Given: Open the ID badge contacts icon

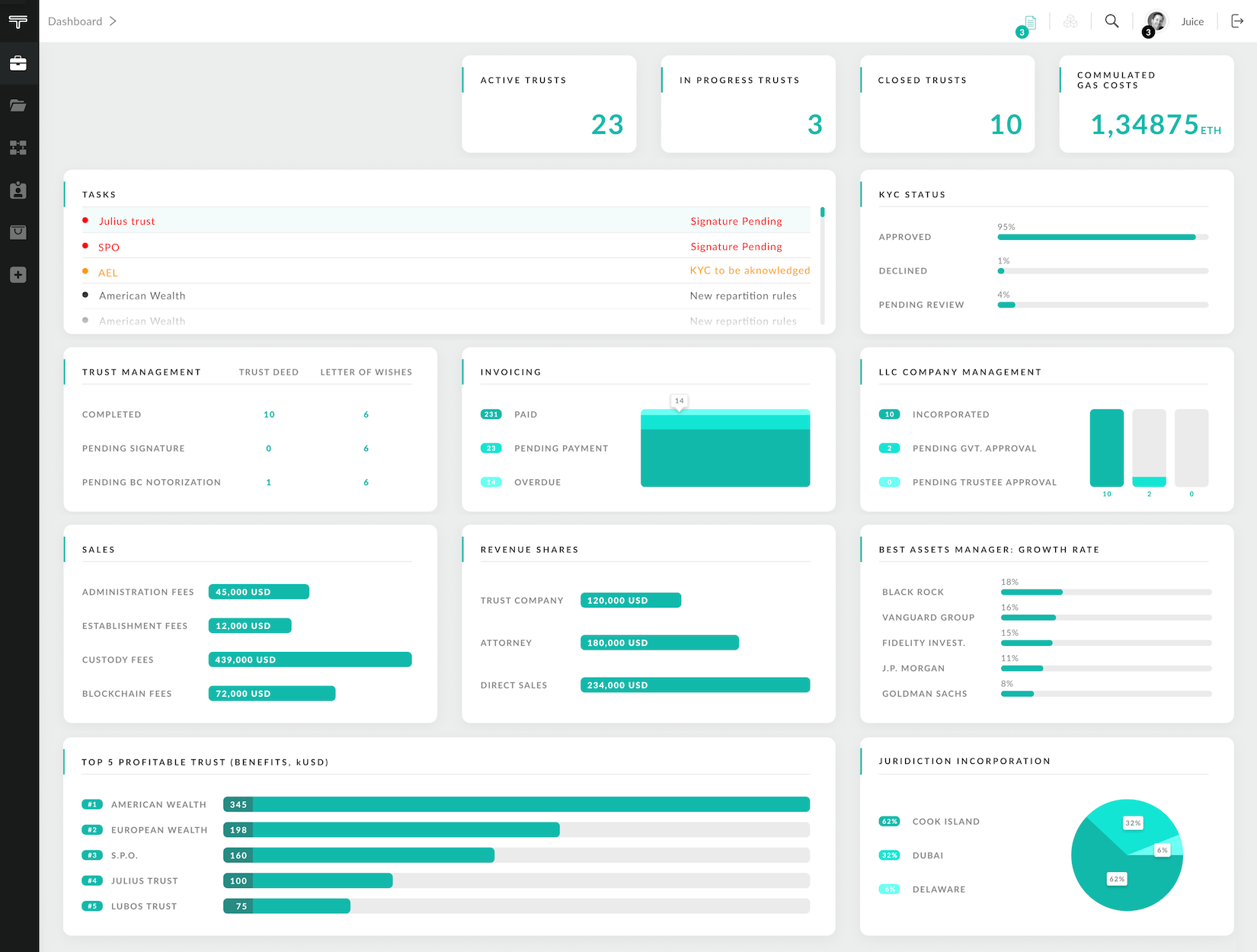Looking at the screenshot, I should (x=18, y=190).
